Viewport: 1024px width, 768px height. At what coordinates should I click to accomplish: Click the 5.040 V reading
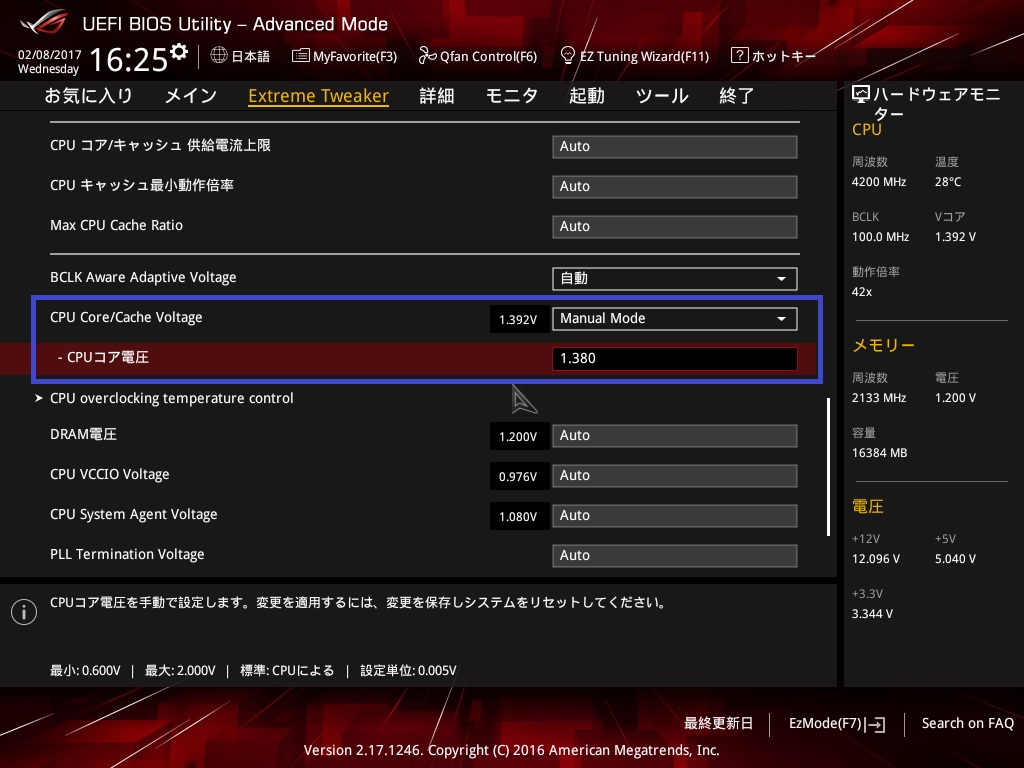click(x=955, y=559)
